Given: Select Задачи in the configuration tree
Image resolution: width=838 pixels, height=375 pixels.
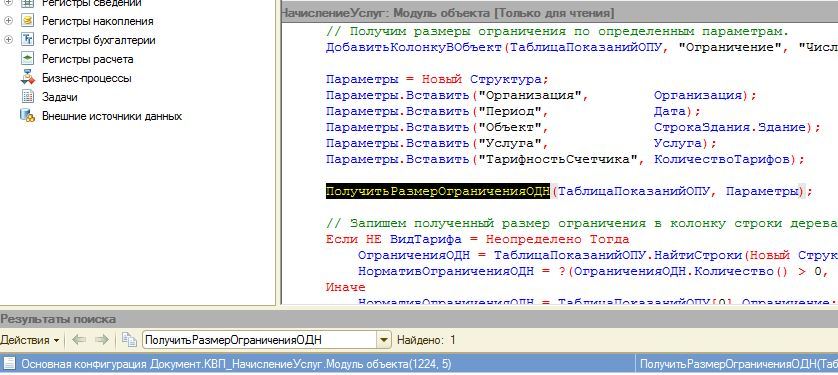Looking at the screenshot, I should (60, 97).
